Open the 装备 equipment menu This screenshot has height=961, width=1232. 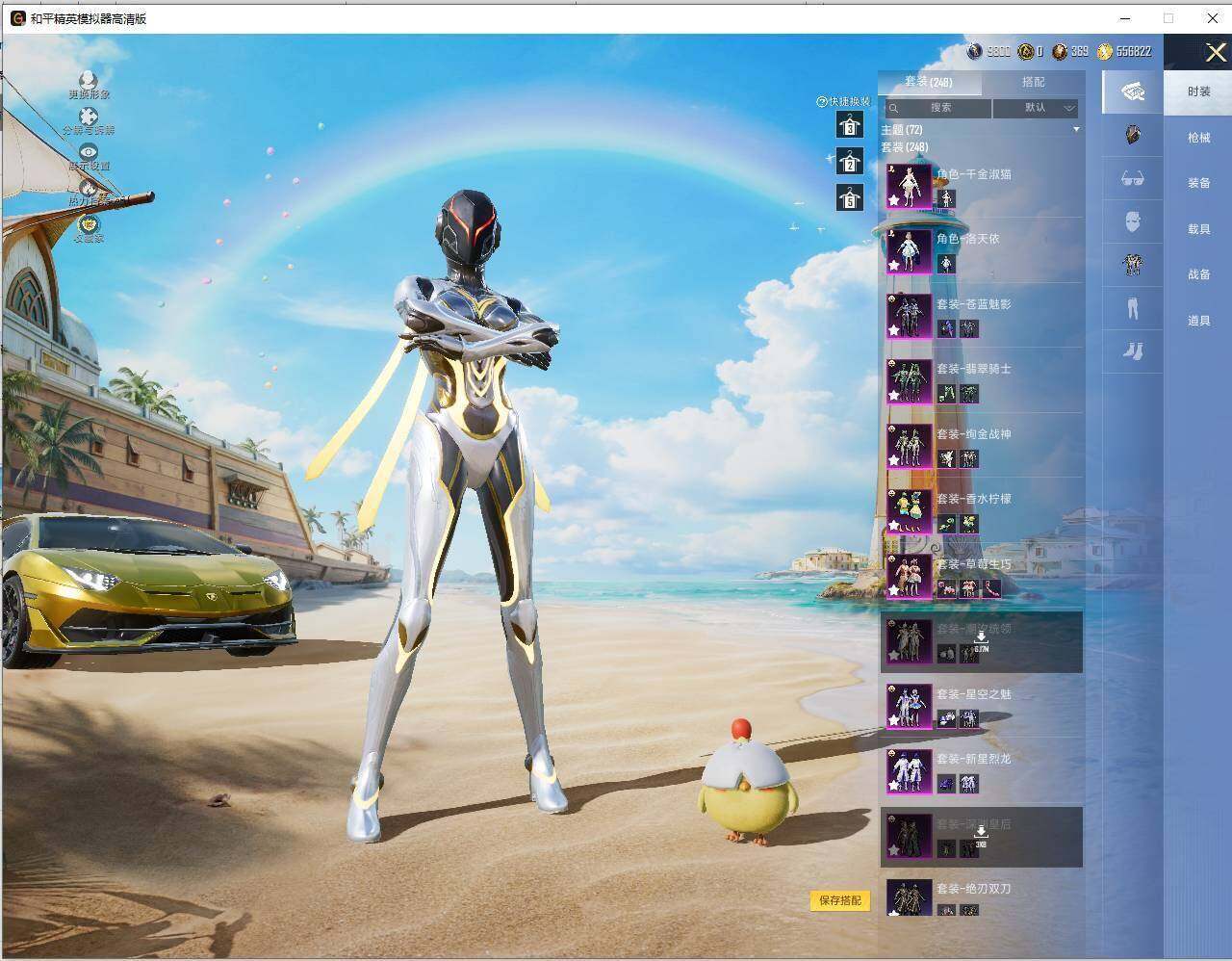[x=1198, y=183]
